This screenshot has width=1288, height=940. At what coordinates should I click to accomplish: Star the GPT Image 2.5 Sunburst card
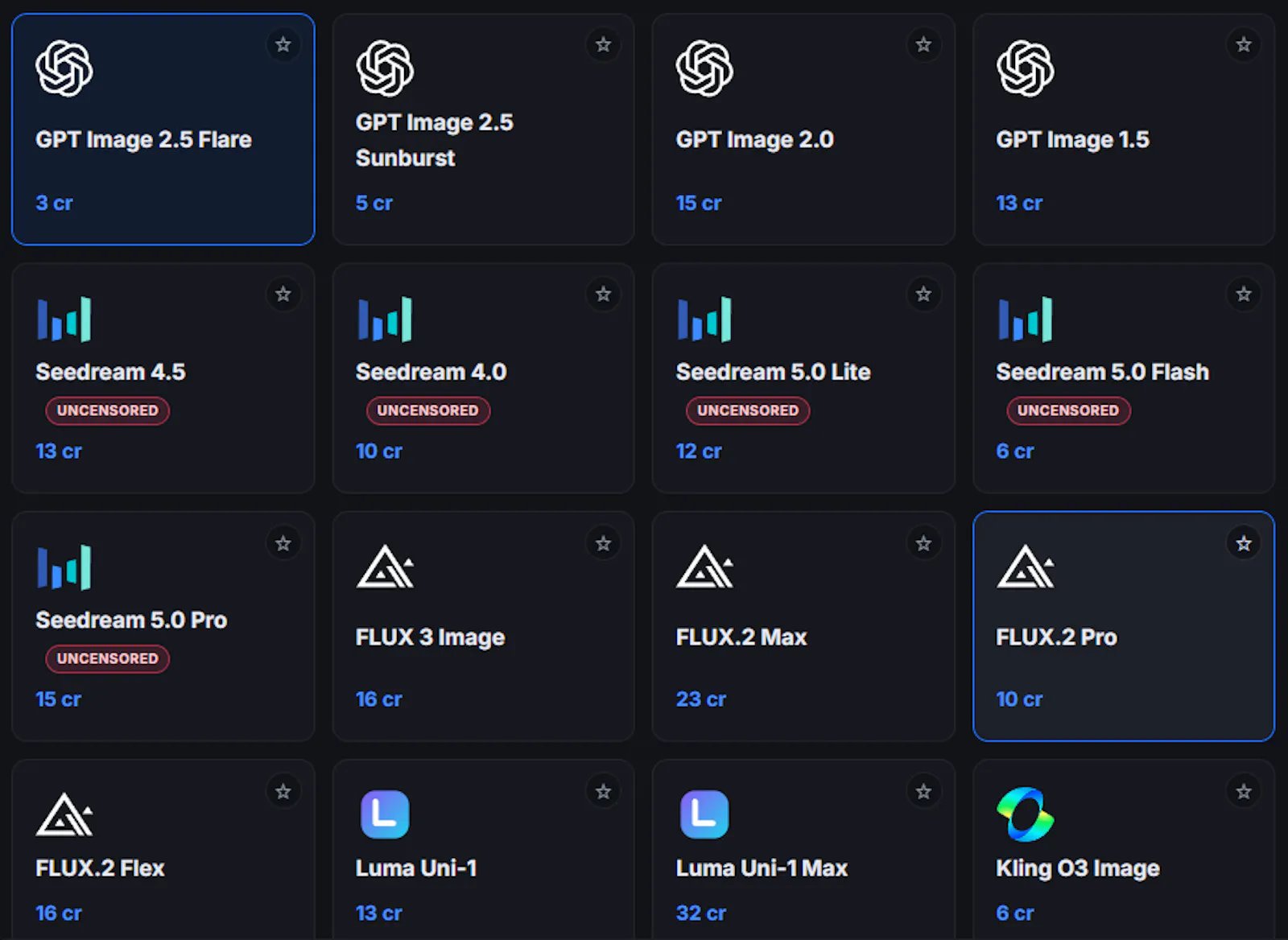604,45
